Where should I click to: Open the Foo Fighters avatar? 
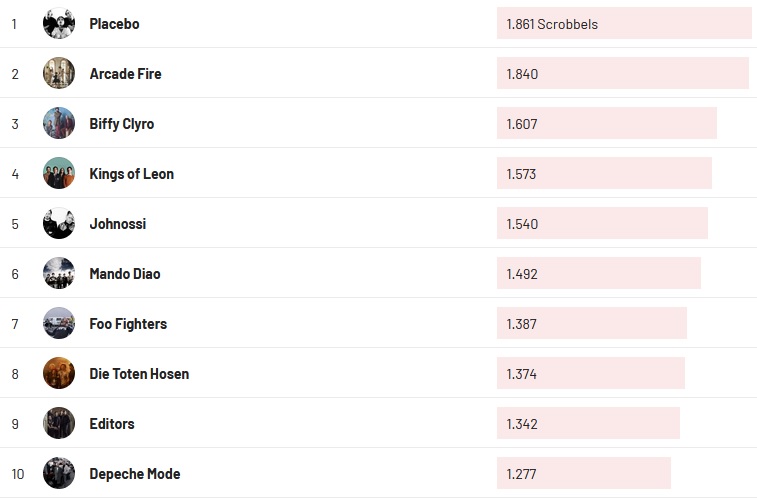pos(59,323)
